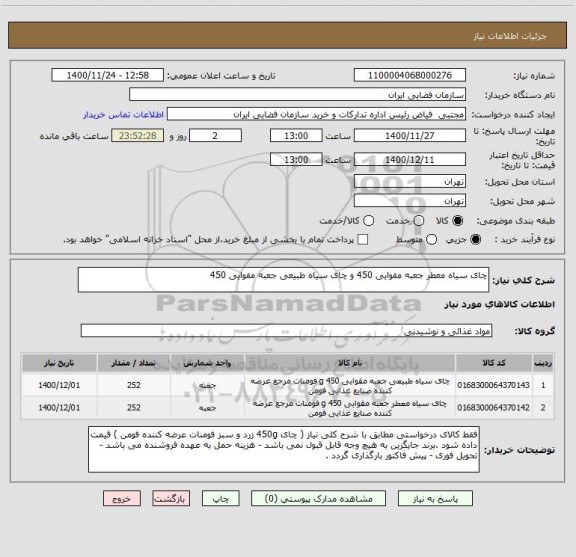Toggle the اسناد خزانه اسلامی payment checkbox

[363, 240]
